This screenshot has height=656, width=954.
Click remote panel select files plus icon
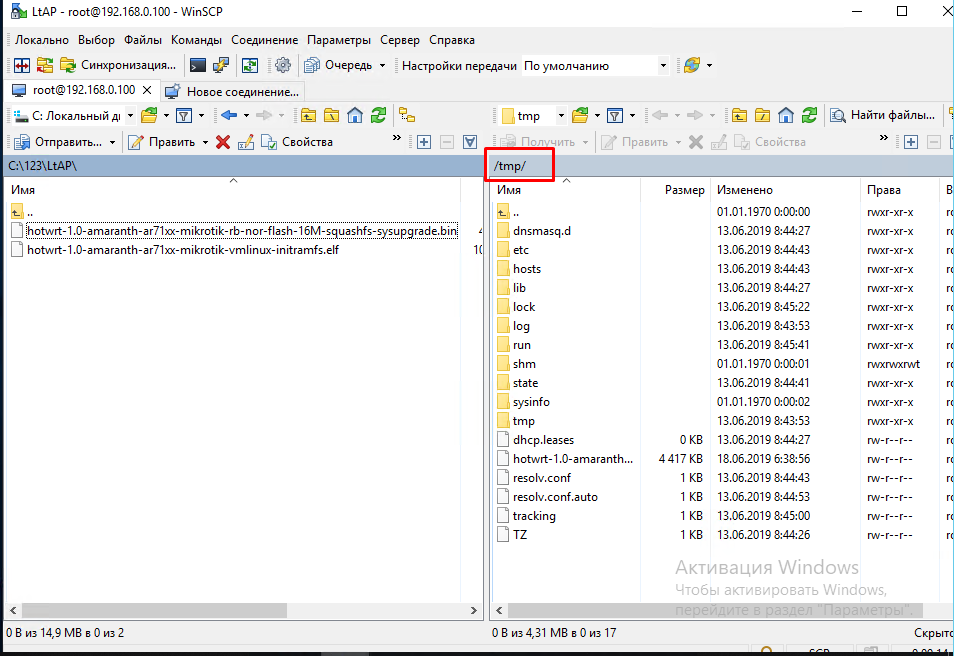pyautogui.click(x=911, y=142)
